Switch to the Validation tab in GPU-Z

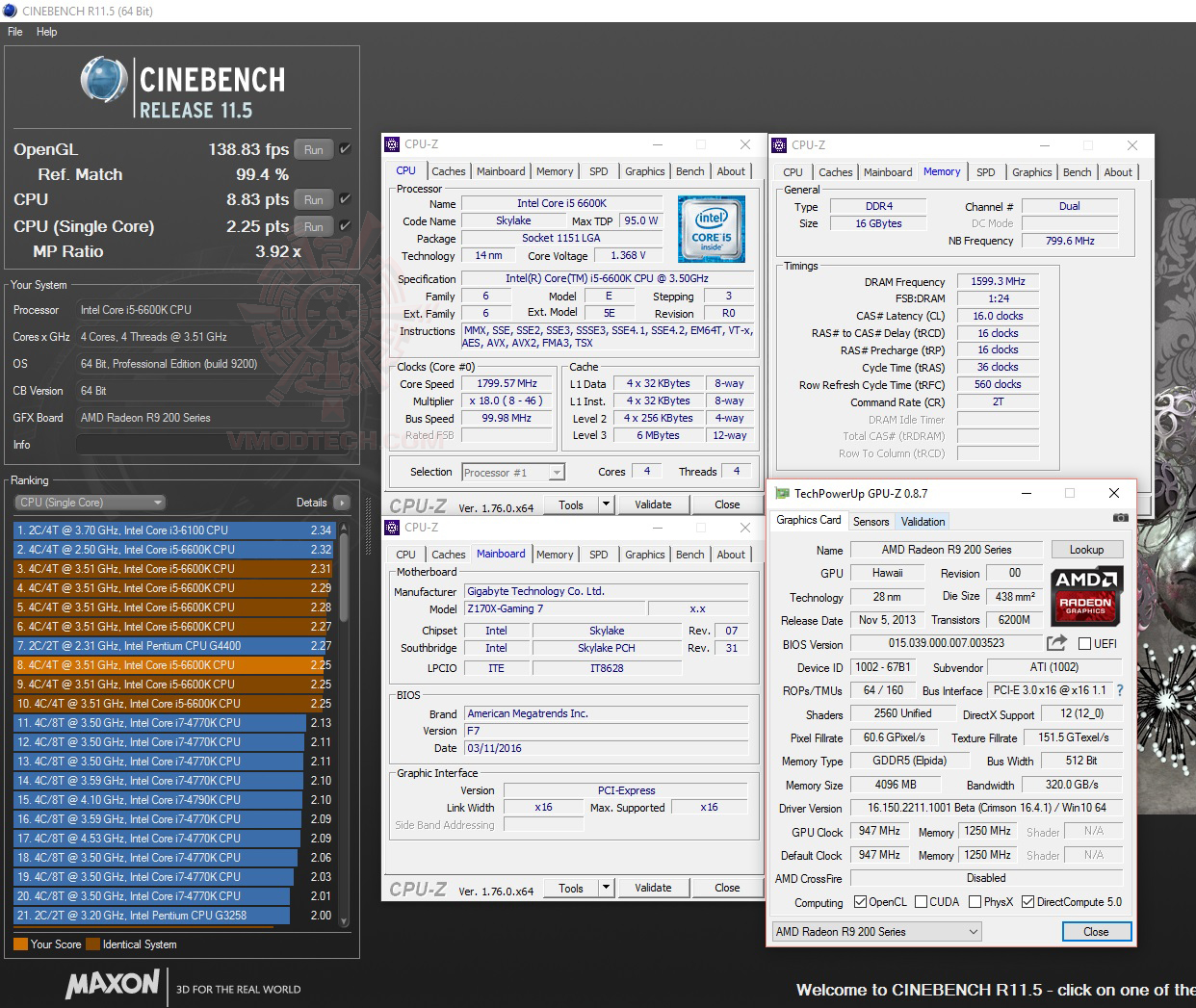tap(923, 522)
